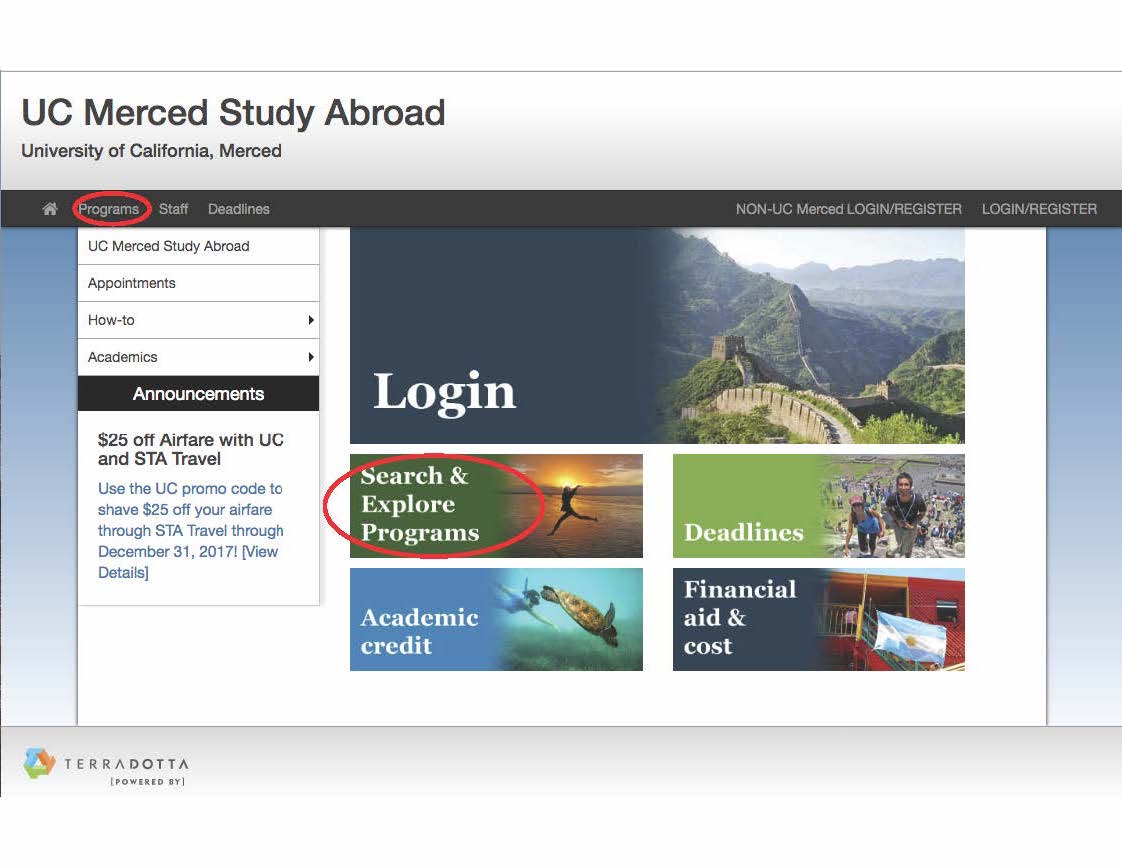Select the How-to sidebar menu item
Image resolution: width=1122 pixels, height=867 pixels.
(x=198, y=320)
